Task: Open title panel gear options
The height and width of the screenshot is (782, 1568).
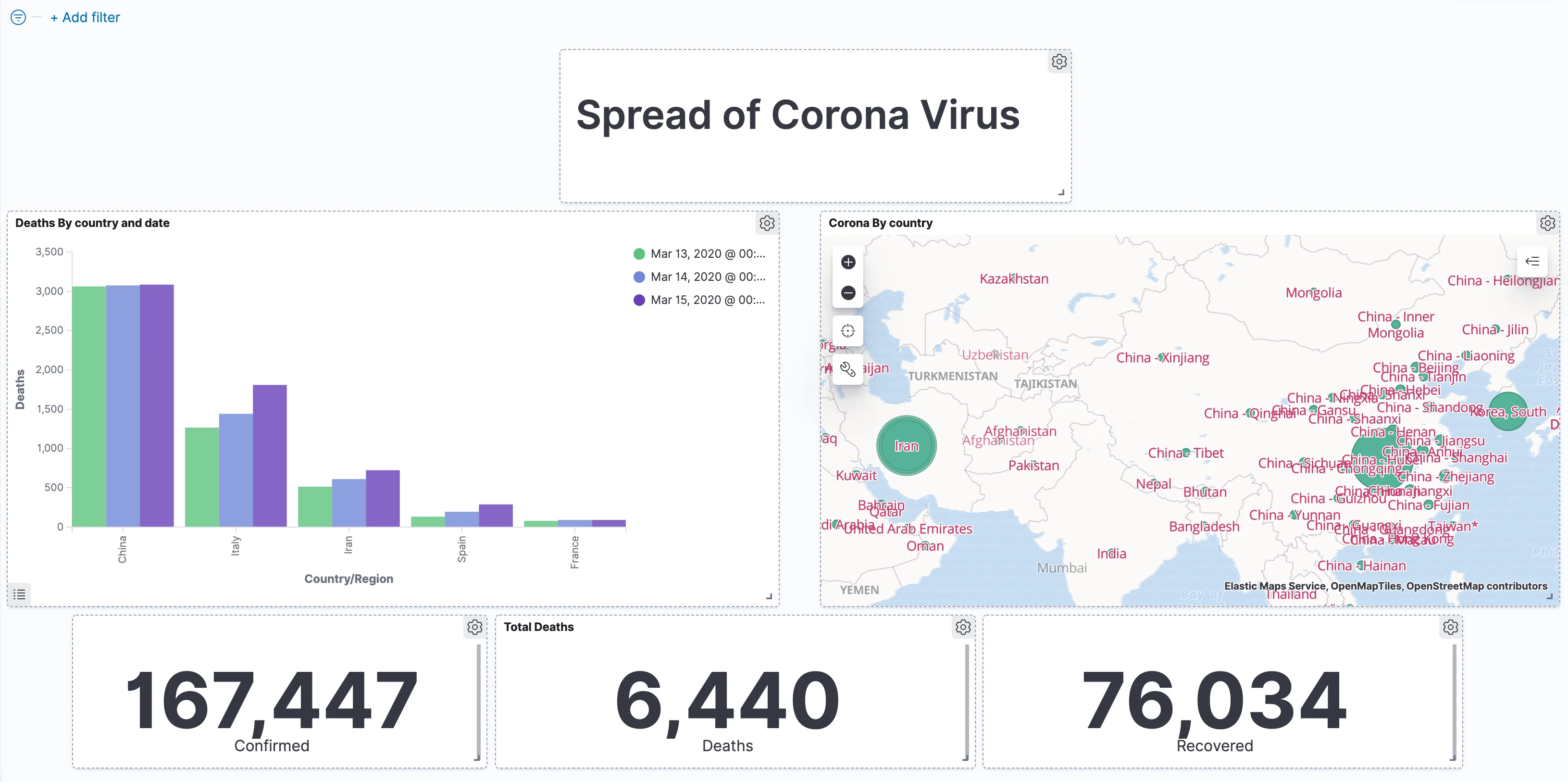Action: (1059, 62)
